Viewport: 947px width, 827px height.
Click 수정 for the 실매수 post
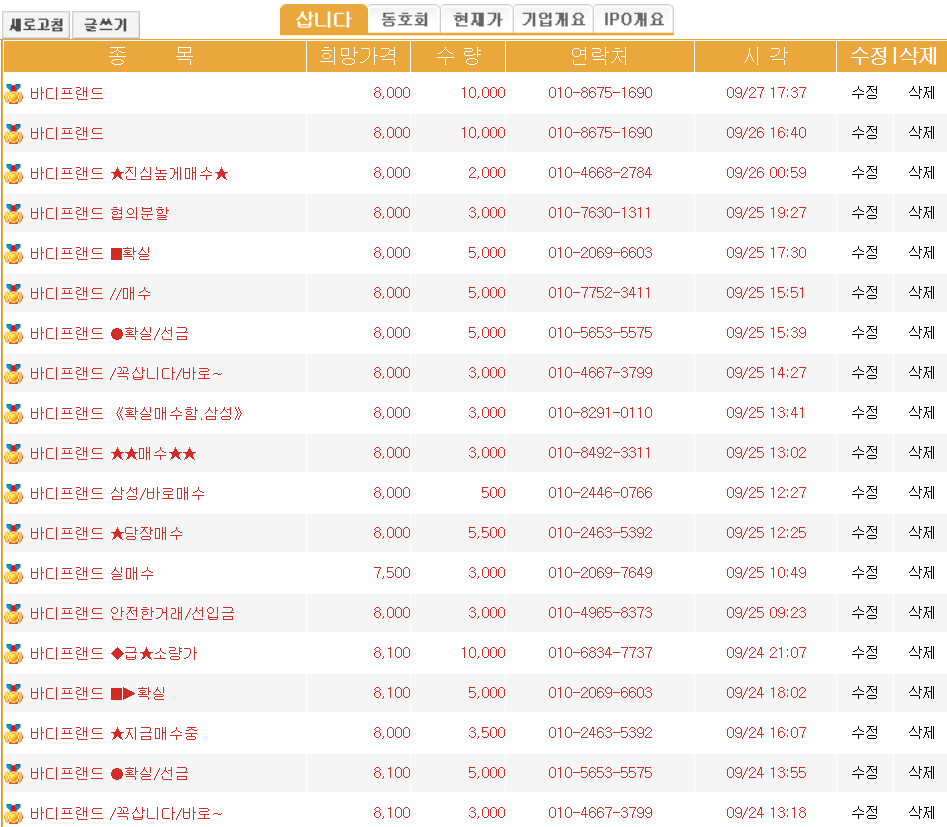tap(864, 573)
